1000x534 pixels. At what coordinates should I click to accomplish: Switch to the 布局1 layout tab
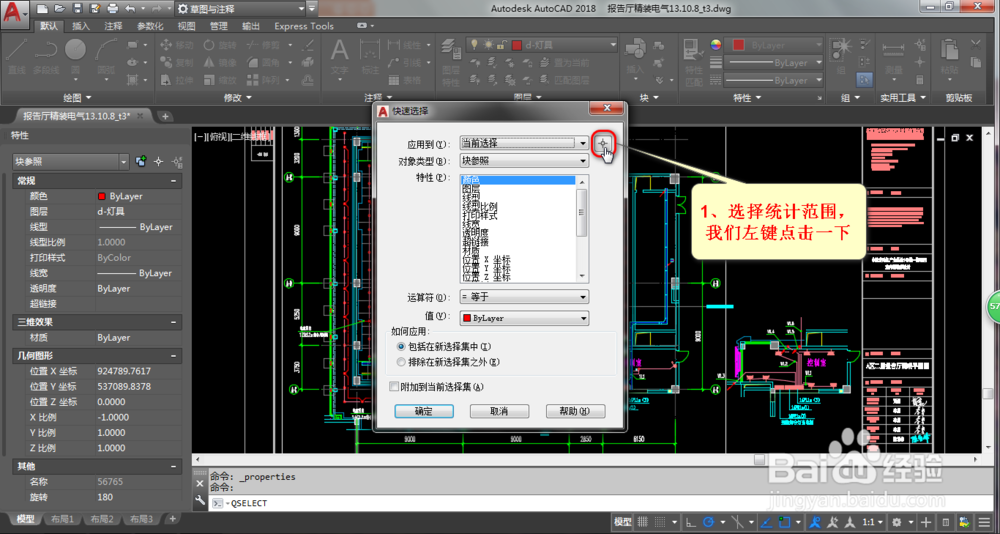62,519
